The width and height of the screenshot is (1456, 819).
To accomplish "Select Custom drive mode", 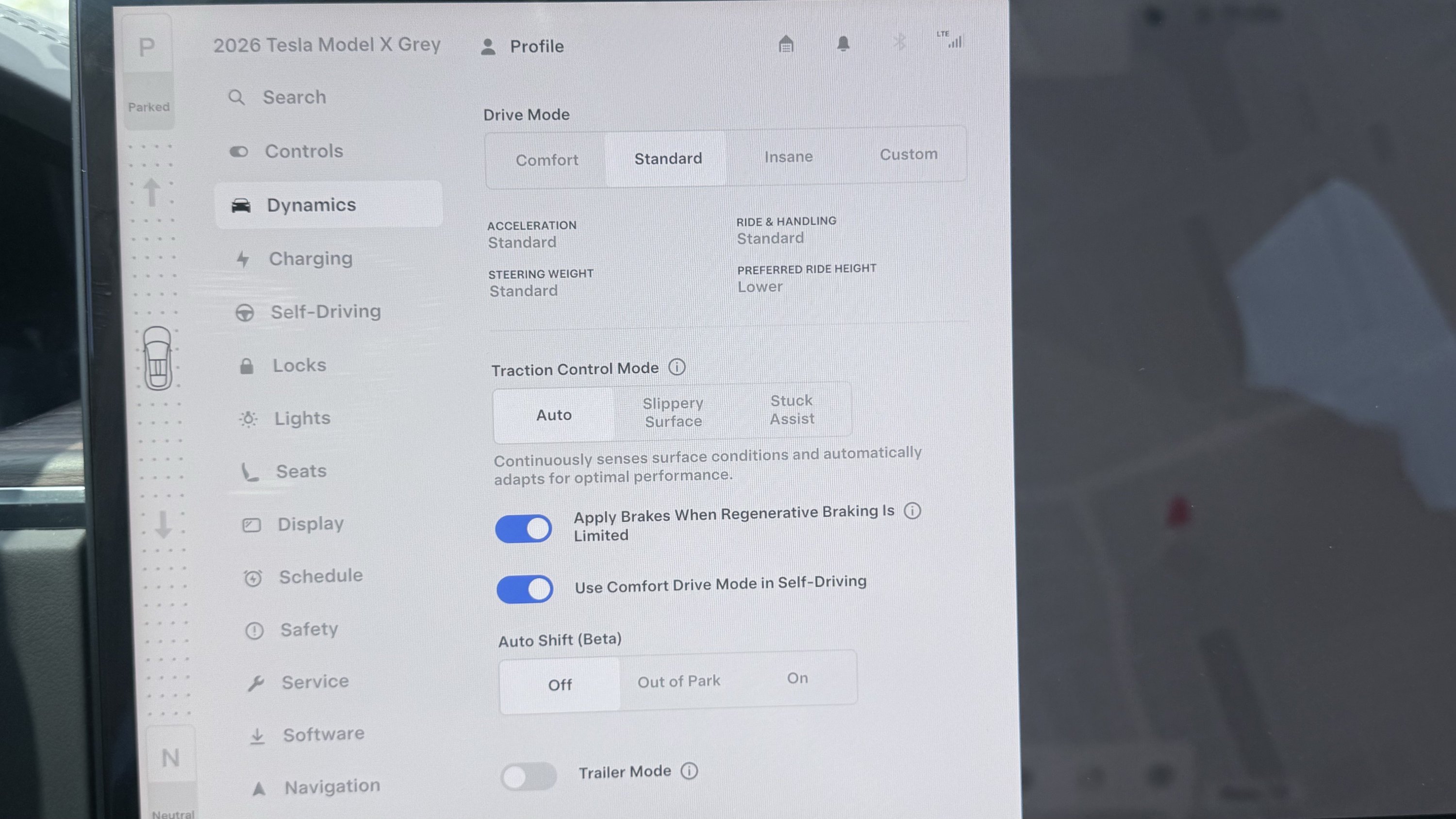I will coord(909,154).
